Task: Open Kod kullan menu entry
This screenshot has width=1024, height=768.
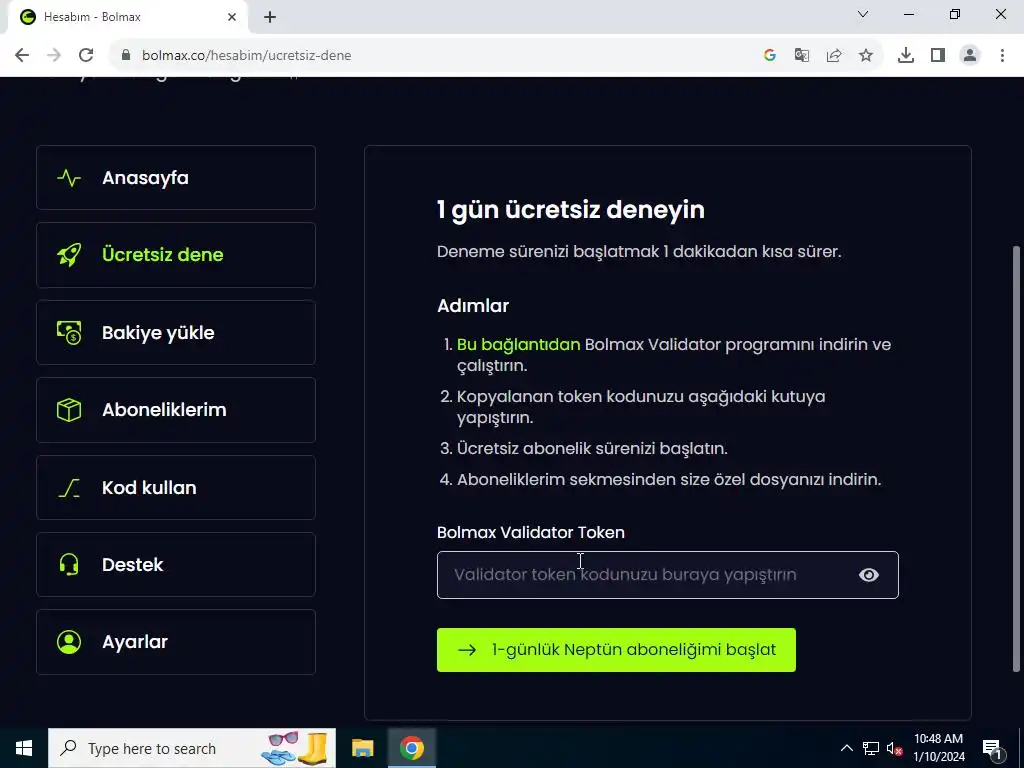Action: tap(176, 488)
